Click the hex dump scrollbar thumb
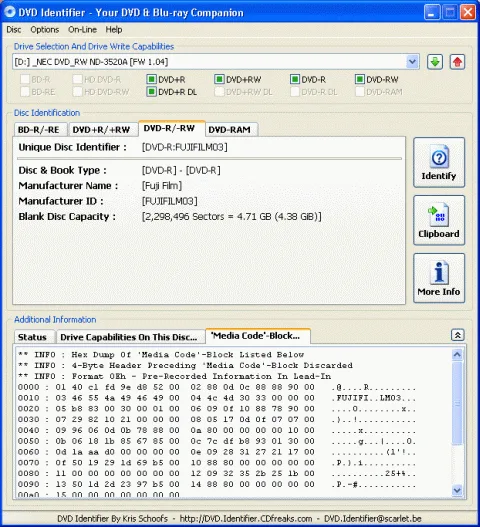Viewport: 480px width, 527px height. click(x=457, y=403)
